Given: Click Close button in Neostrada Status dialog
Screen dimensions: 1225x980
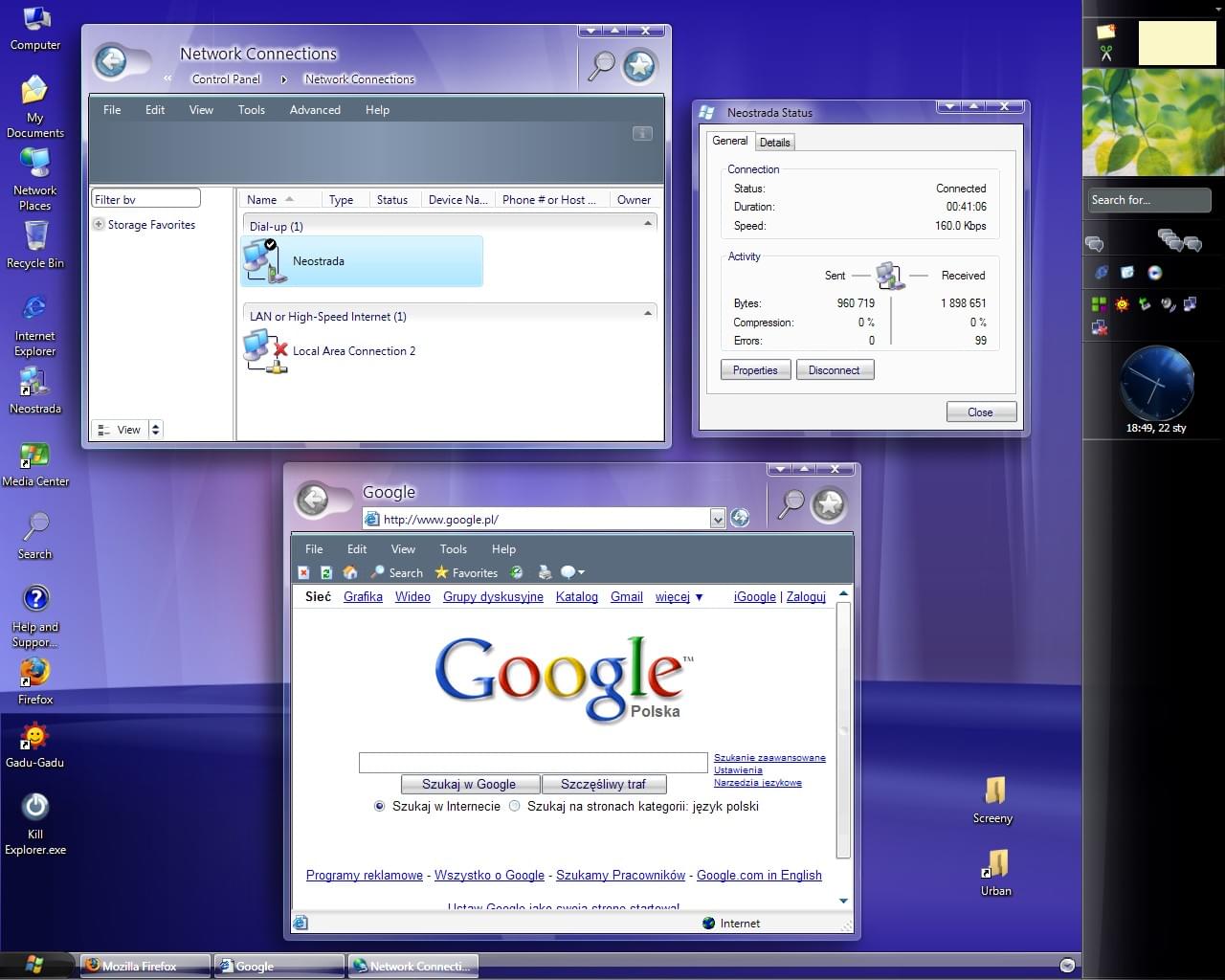Looking at the screenshot, I should click(981, 412).
